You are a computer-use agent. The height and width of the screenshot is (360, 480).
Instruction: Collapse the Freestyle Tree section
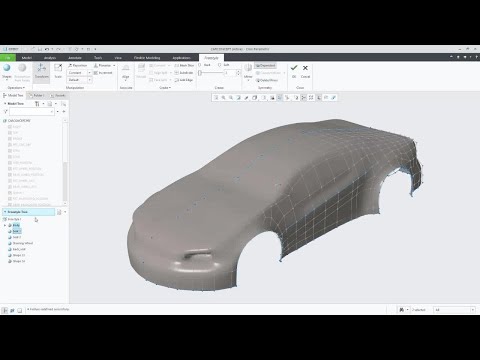5,212
